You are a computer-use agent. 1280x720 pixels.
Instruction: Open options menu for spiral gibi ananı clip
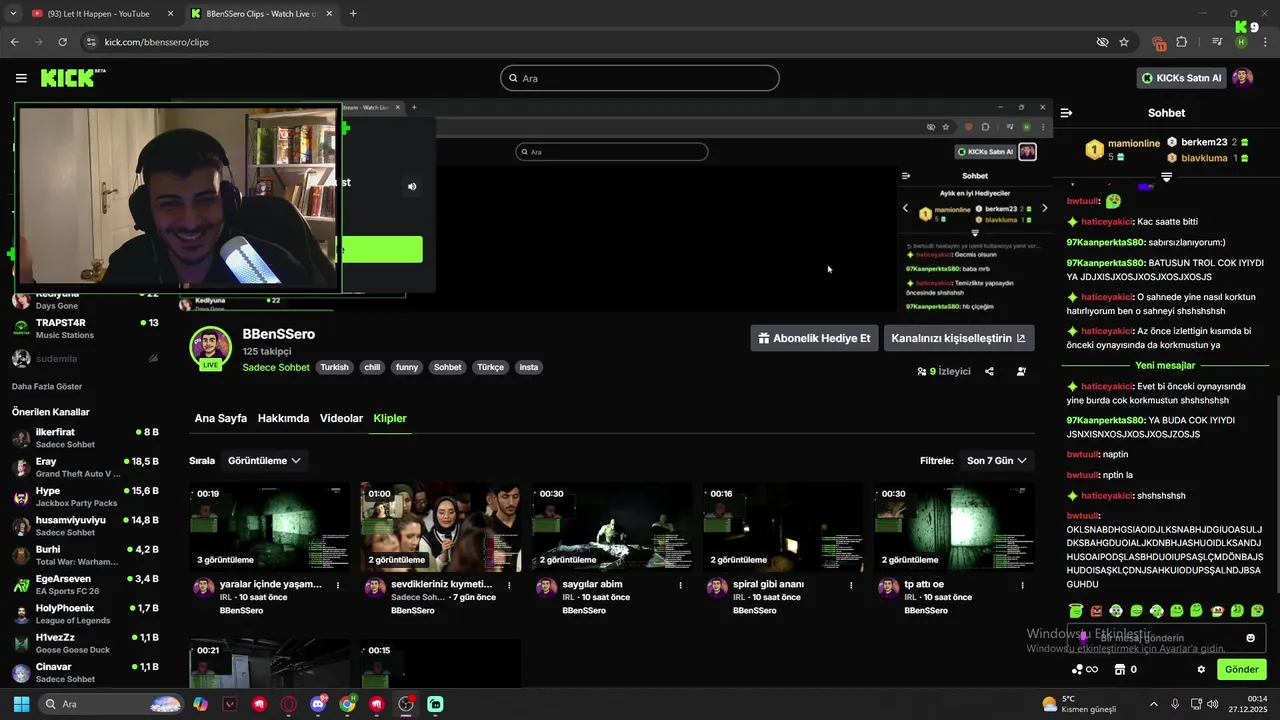(852, 585)
